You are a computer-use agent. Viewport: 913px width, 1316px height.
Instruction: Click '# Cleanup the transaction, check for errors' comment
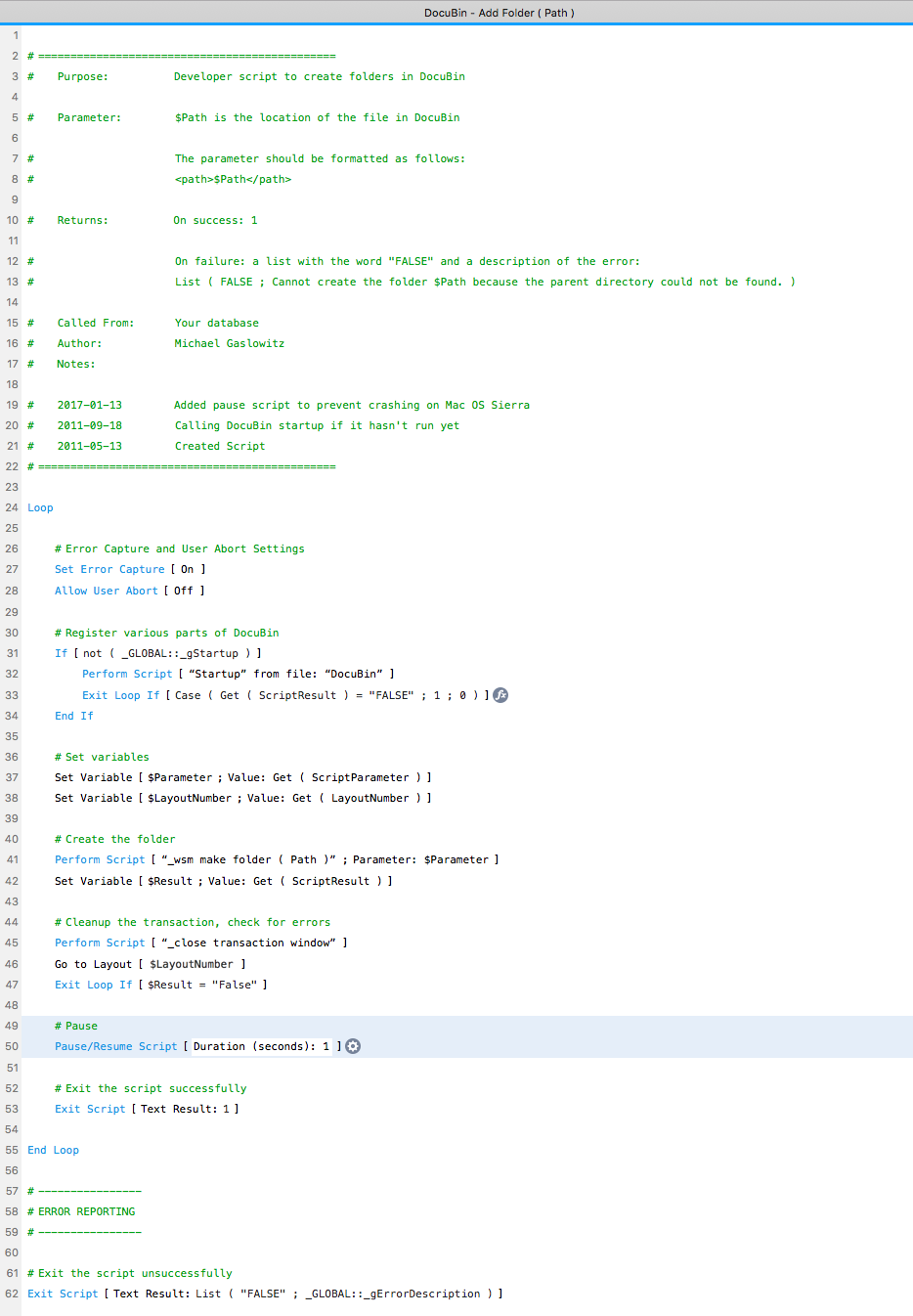tap(193, 922)
